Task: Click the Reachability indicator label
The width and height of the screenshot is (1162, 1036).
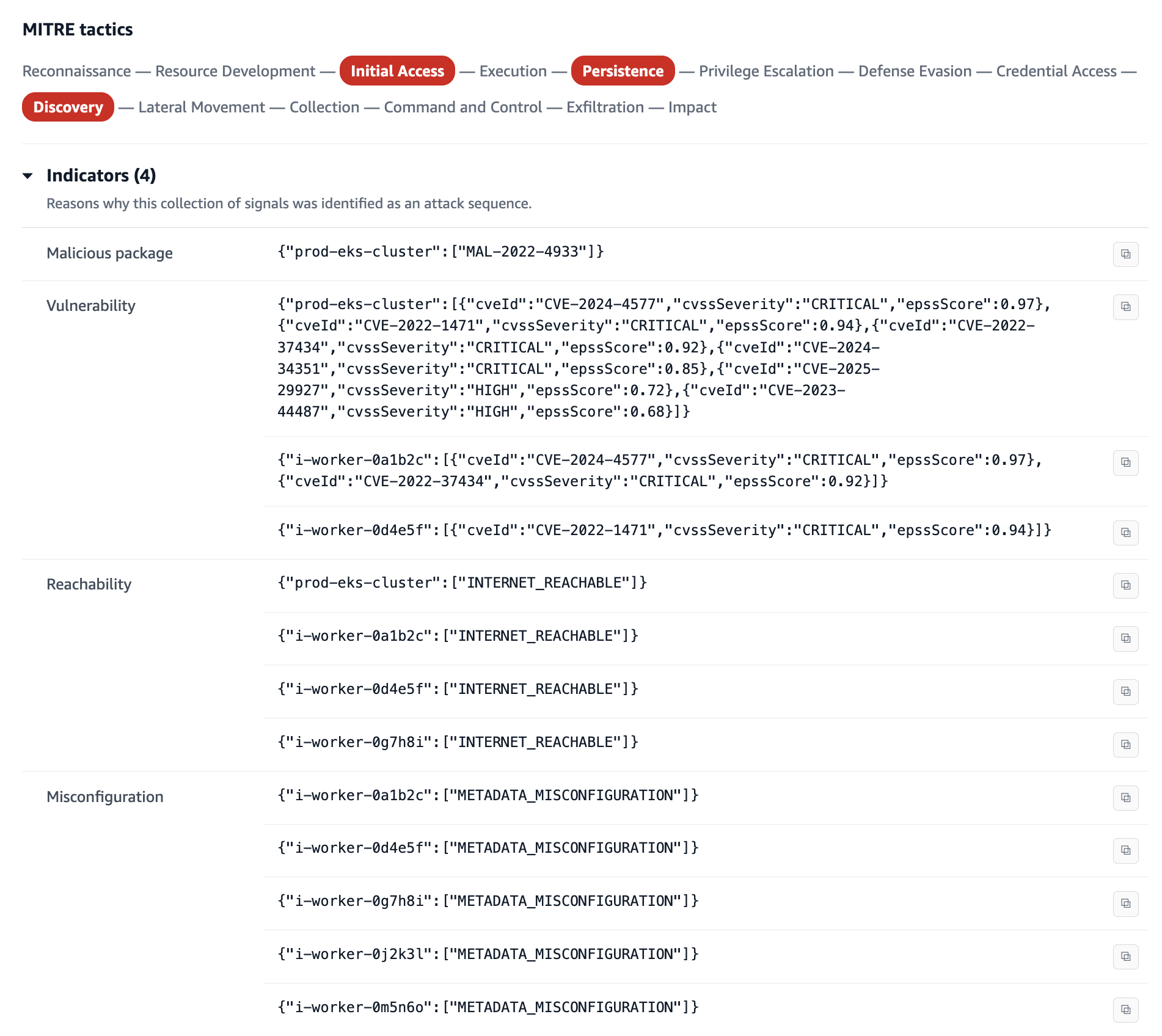Action: pyautogui.click(x=89, y=584)
